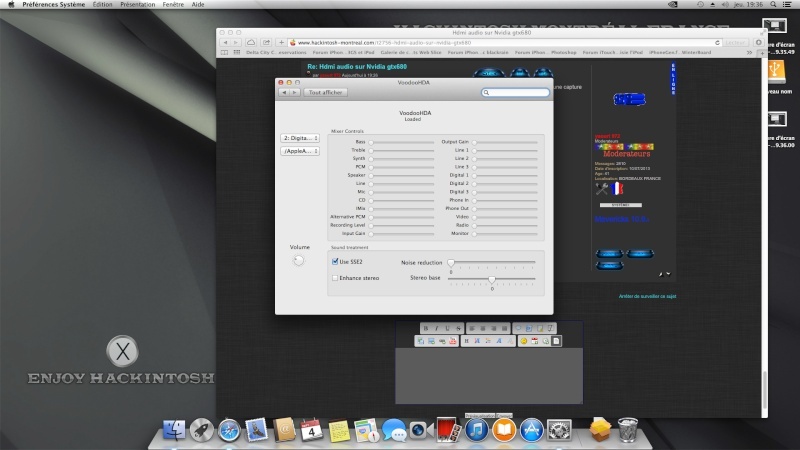Screen dimensions: 800x450
Task: Open 'Re: Hdmi audio sur Nvidia gtx680' link
Action: [x=357, y=67]
